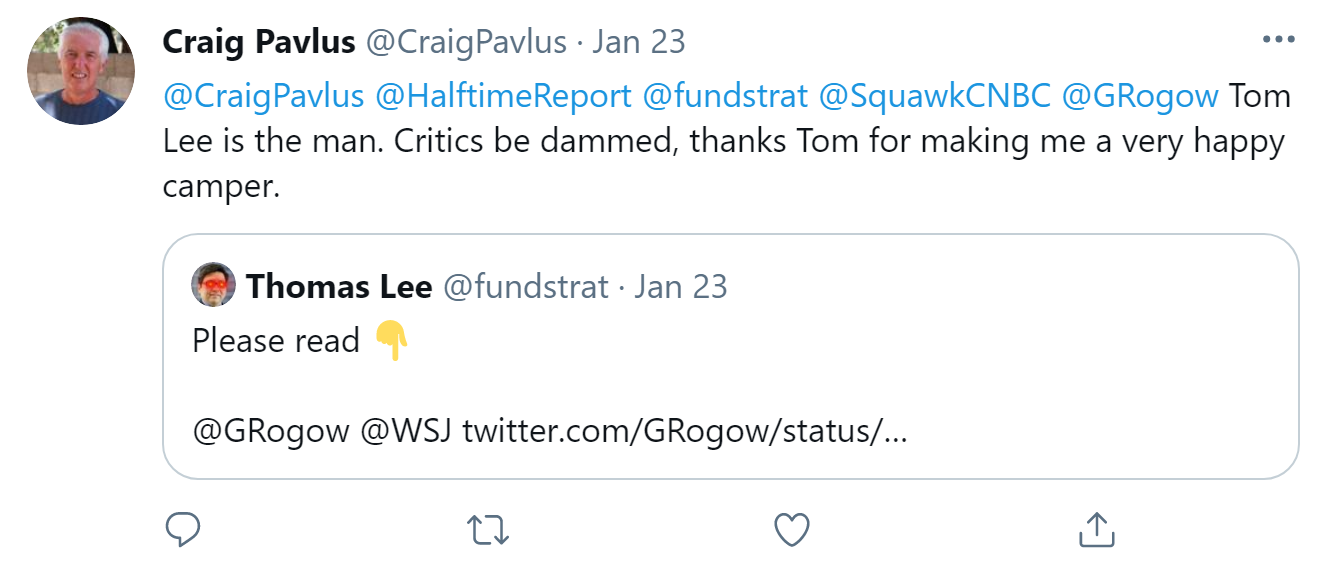Click the reply speech bubble icon
The height and width of the screenshot is (563, 1320).
pos(183,530)
